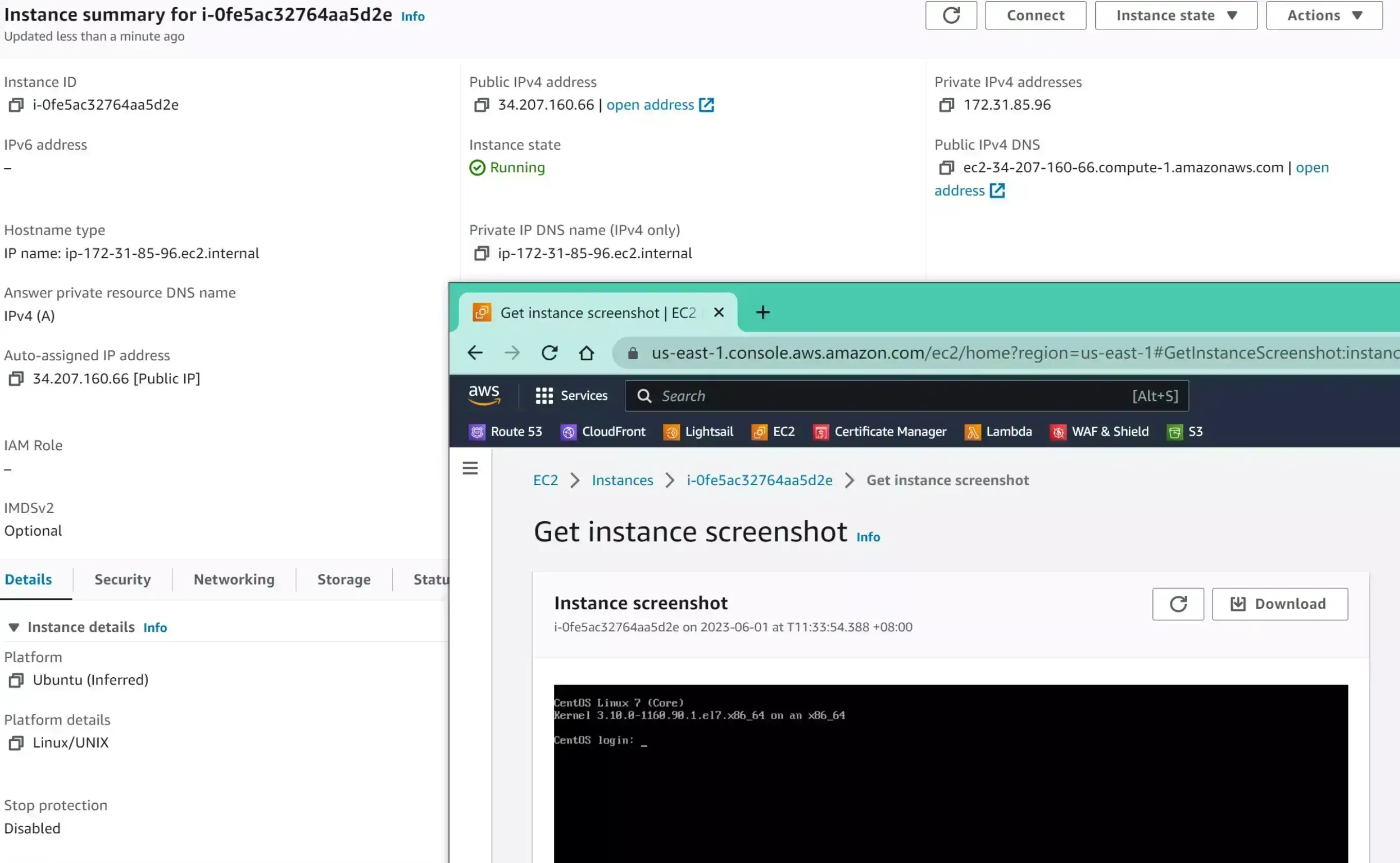Click Connect button for the instance
1400x863 pixels.
pos(1035,14)
